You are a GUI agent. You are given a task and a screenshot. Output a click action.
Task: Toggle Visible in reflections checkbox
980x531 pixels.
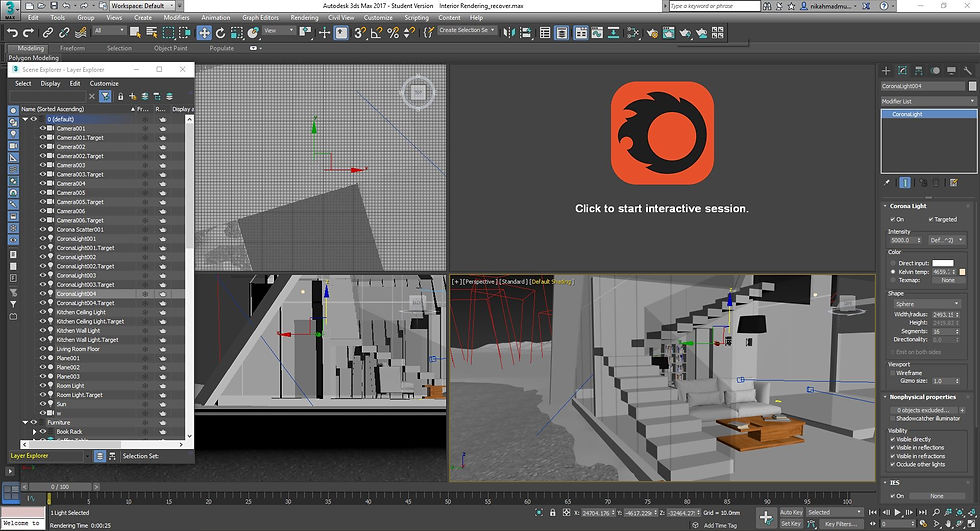[x=892, y=447]
